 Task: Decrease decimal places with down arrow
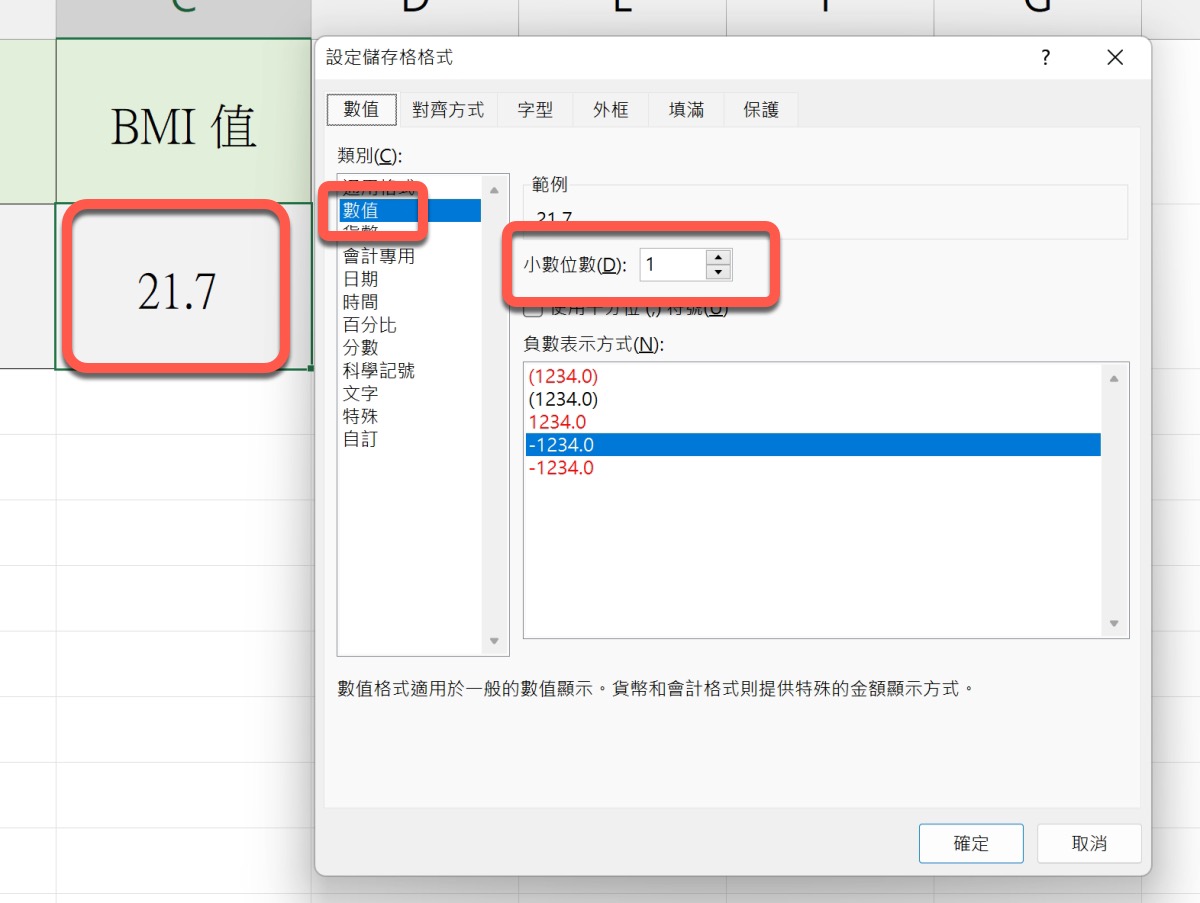click(718, 273)
